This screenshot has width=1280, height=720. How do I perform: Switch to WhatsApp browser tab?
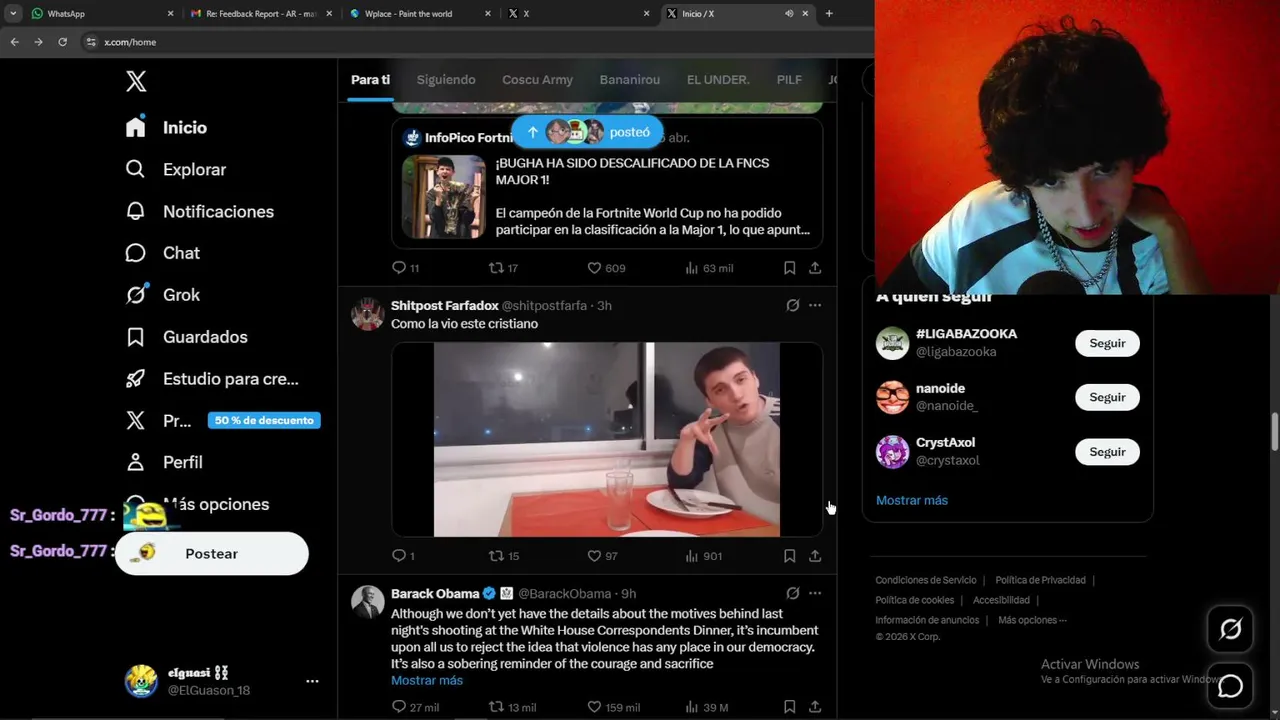pyautogui.click(x=100, y=14)
